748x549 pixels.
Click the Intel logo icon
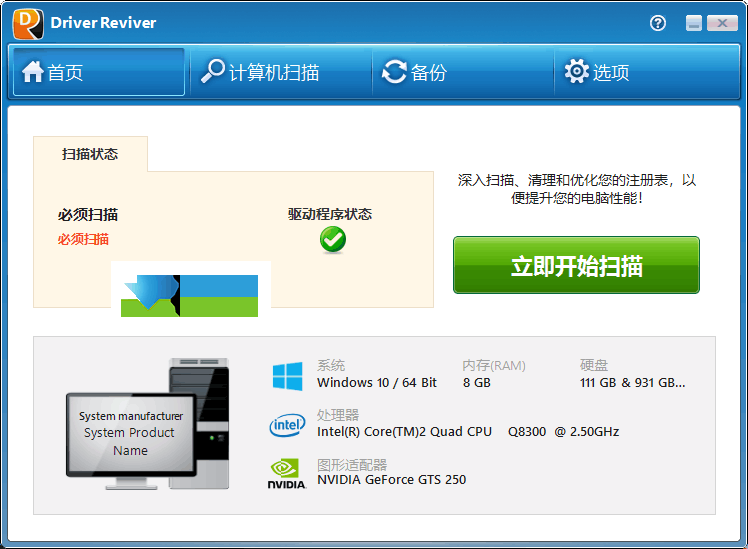(287, 425)
